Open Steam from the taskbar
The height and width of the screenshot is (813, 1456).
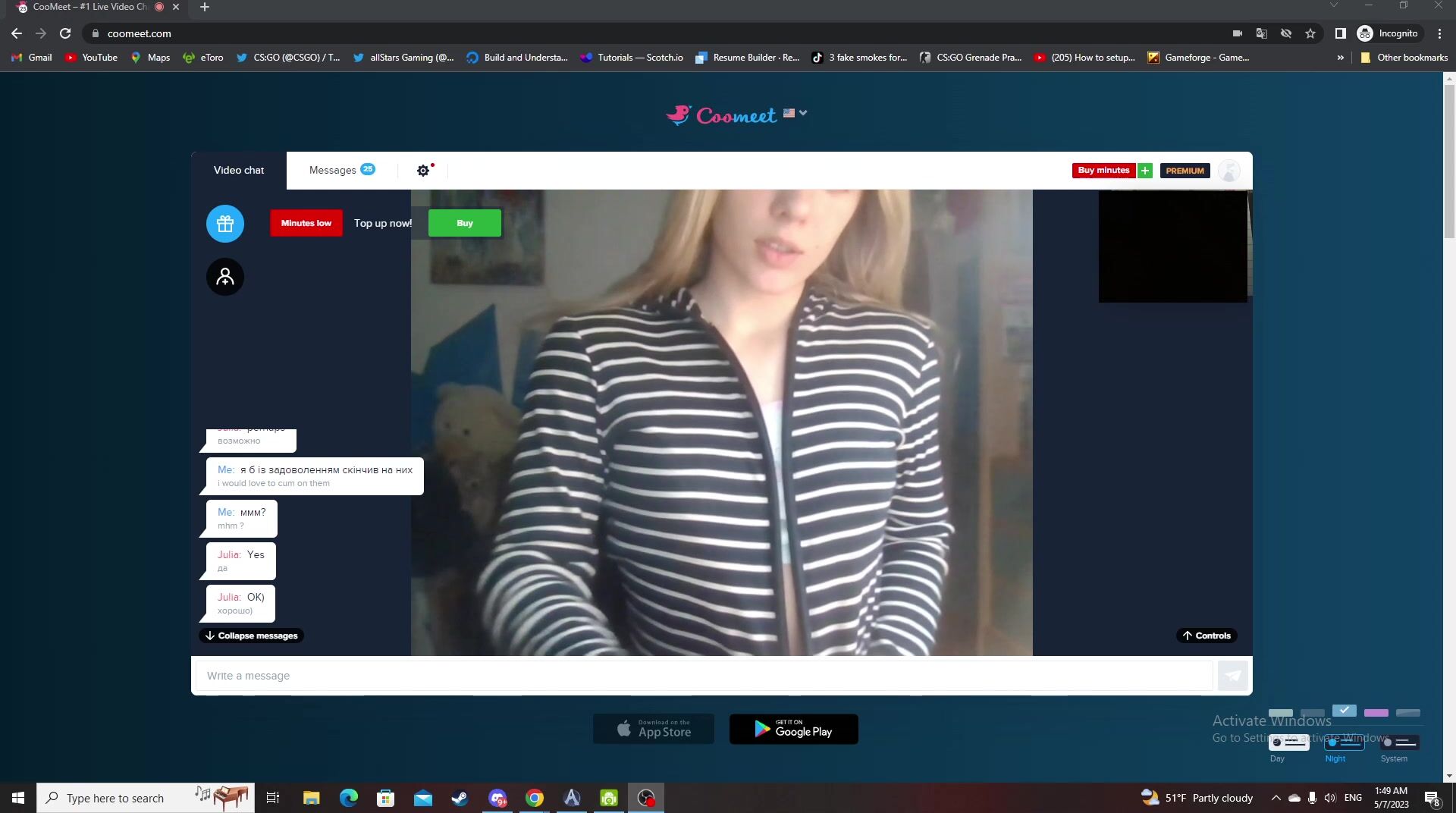pos(460,798)
